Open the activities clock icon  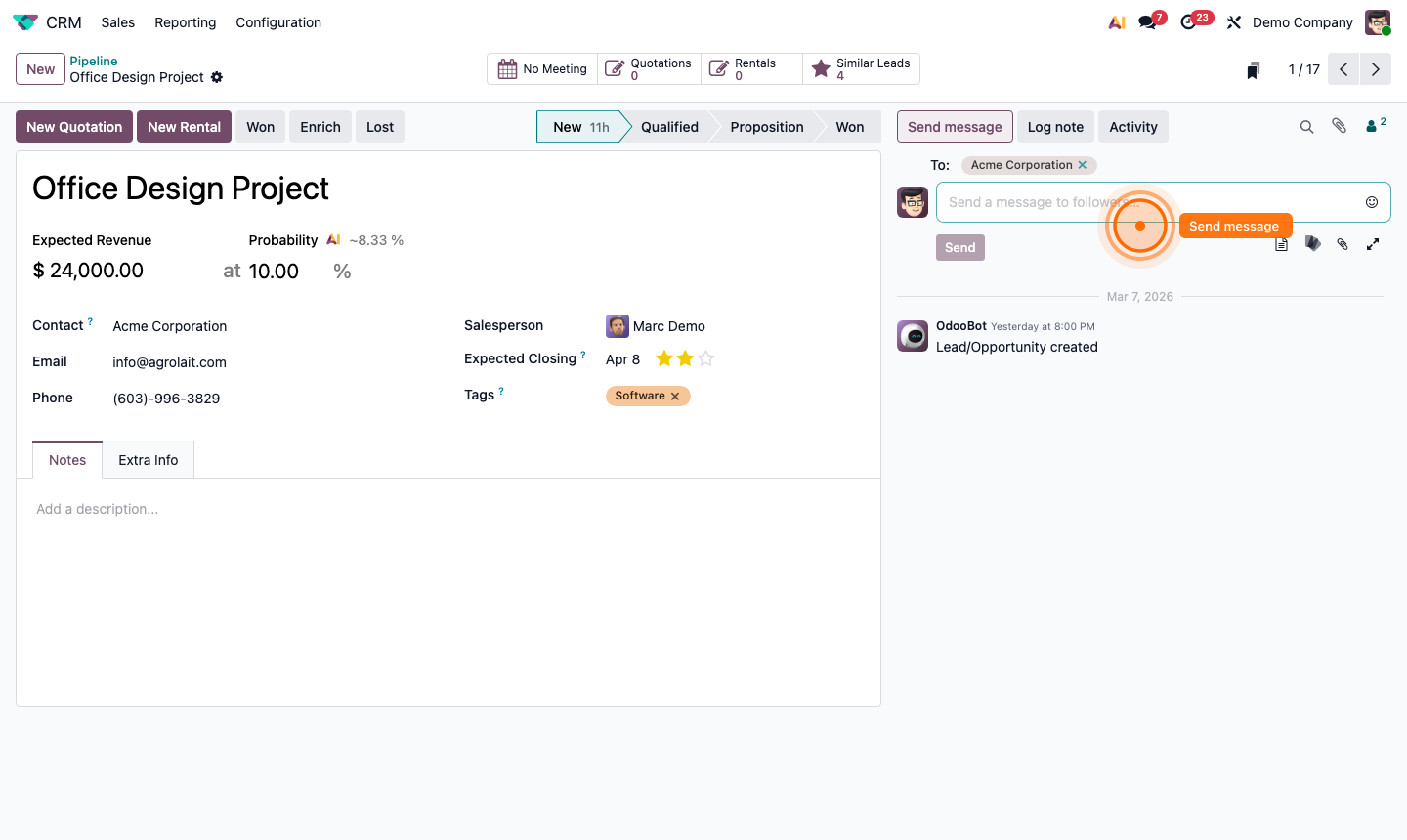(1190, 21)
